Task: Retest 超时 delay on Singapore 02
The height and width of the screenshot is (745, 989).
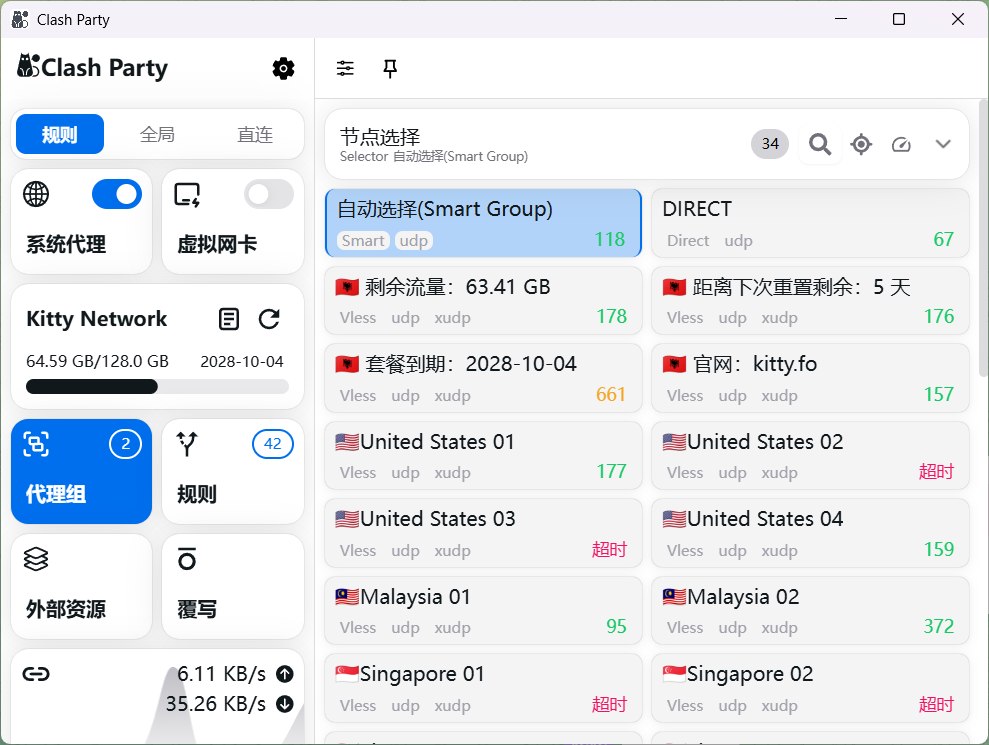Action: [x=936, y=705]
